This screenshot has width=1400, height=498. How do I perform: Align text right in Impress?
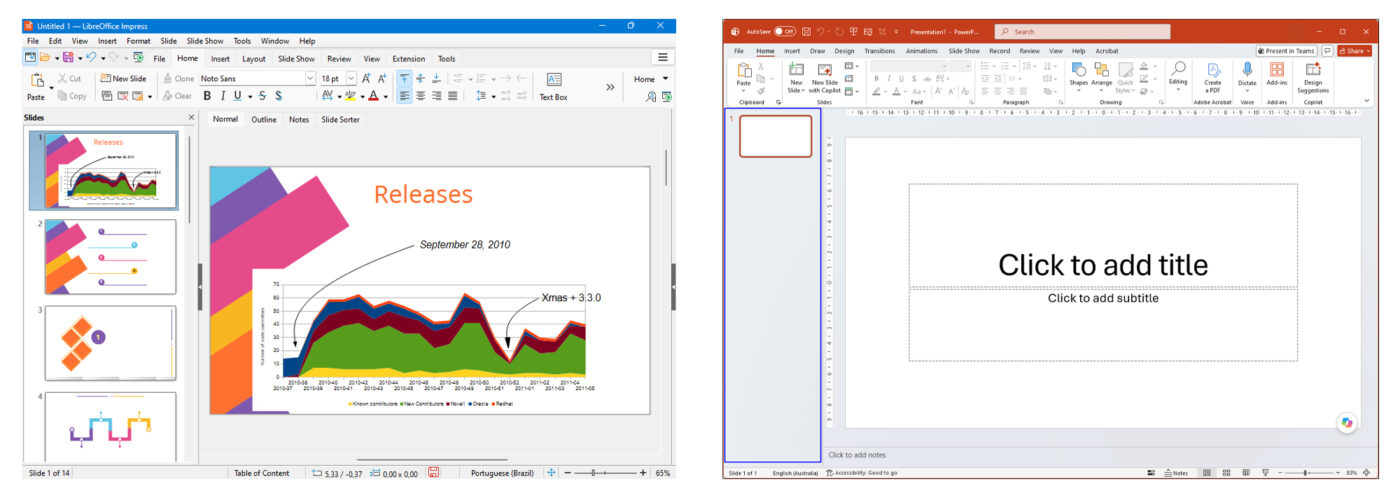[x=437, y=96]
